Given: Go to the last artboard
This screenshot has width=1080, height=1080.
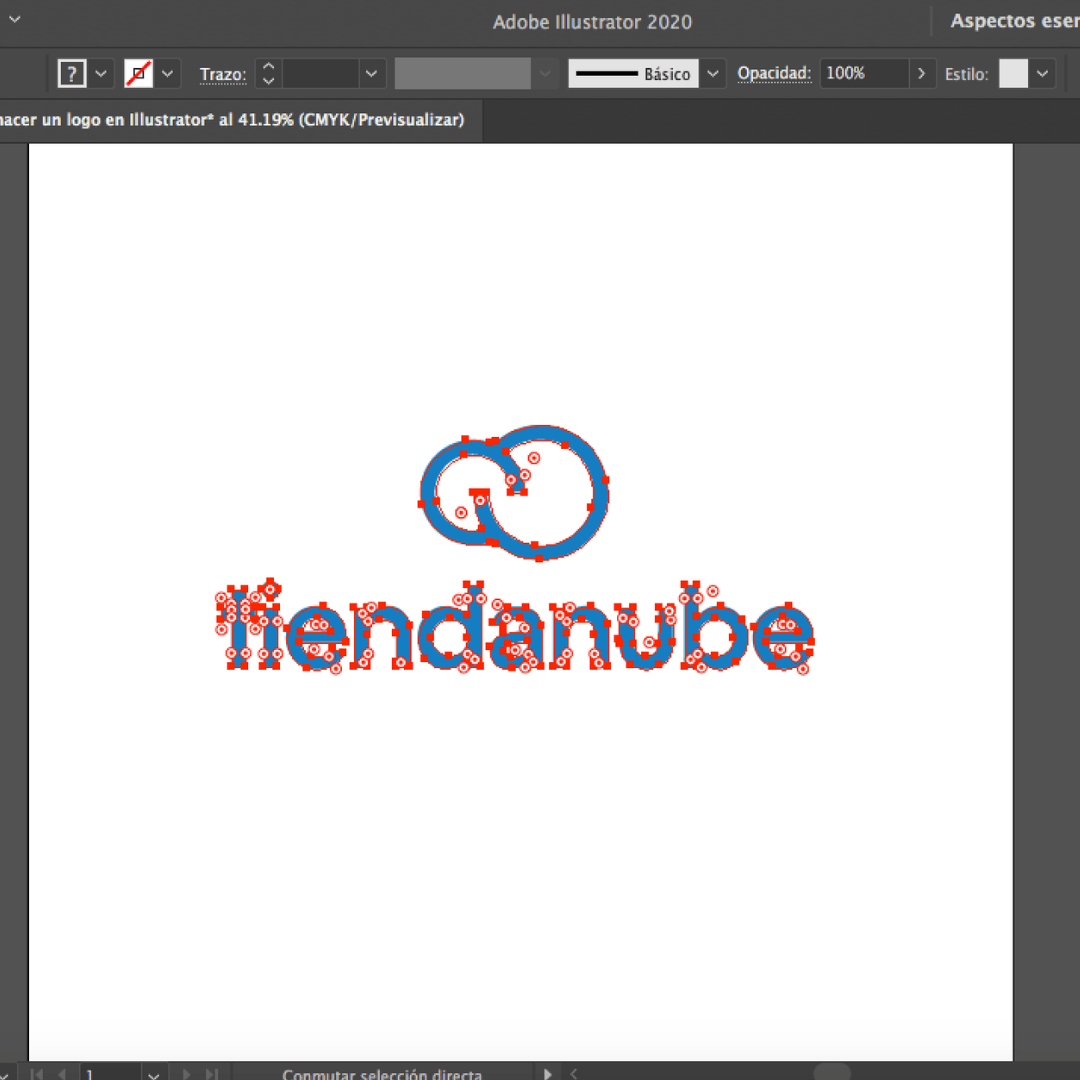Looking at the screenshot, I should [x=211, y=1074].
